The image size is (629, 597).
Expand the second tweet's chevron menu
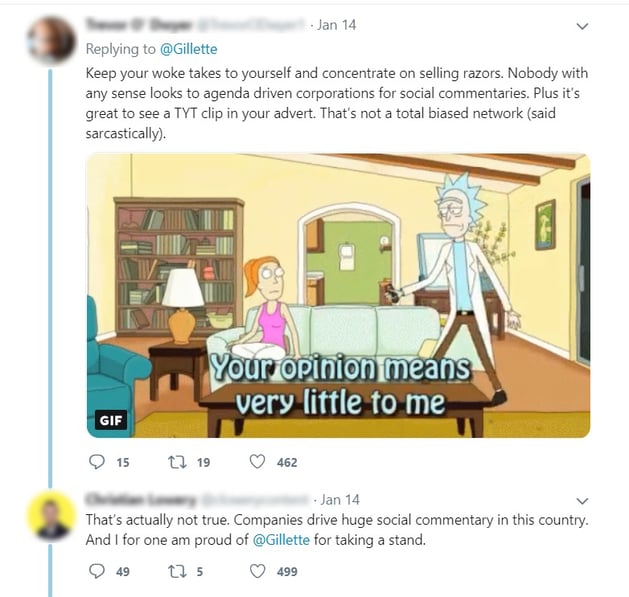582,501
